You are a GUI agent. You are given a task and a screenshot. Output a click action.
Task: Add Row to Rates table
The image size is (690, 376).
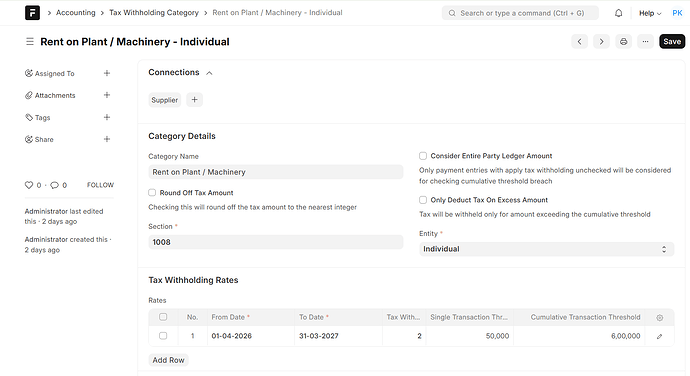coord(169,360)
